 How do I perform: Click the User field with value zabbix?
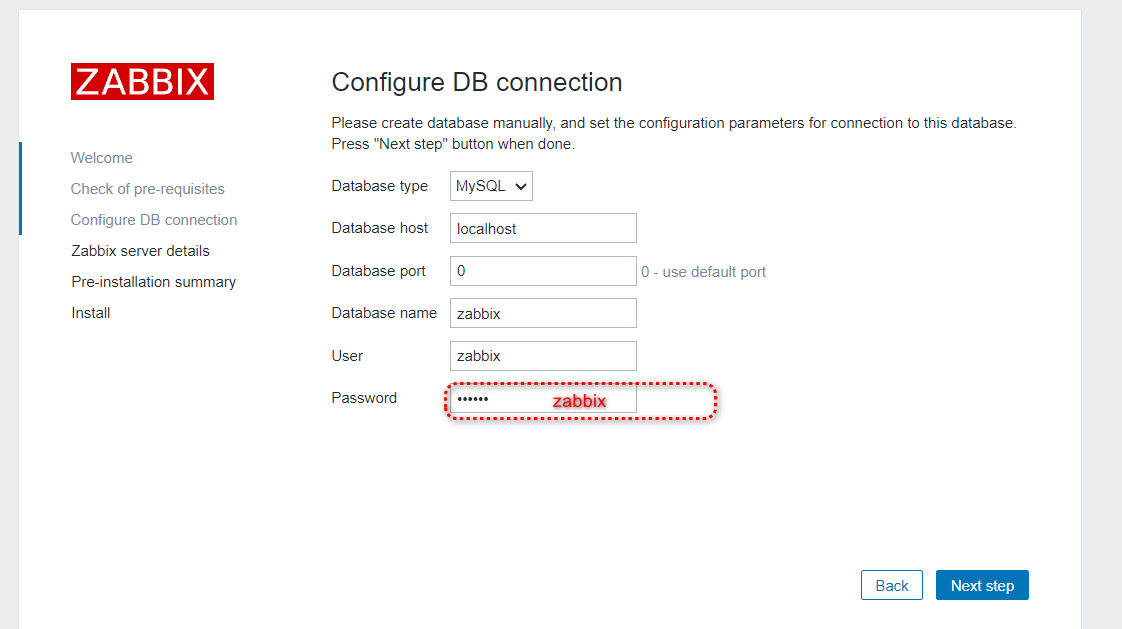543,355
